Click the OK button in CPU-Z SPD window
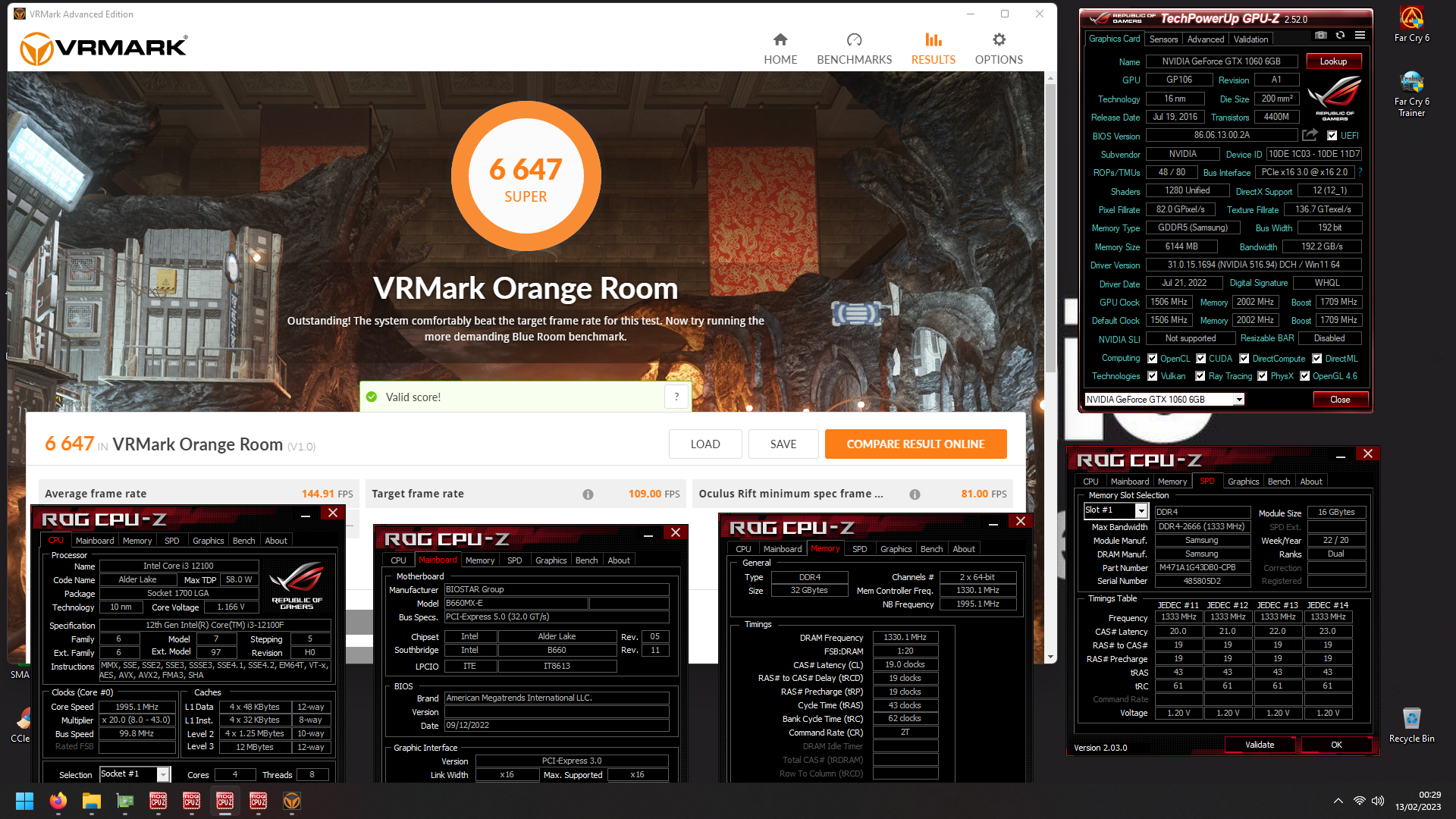 click(1336, 745)
